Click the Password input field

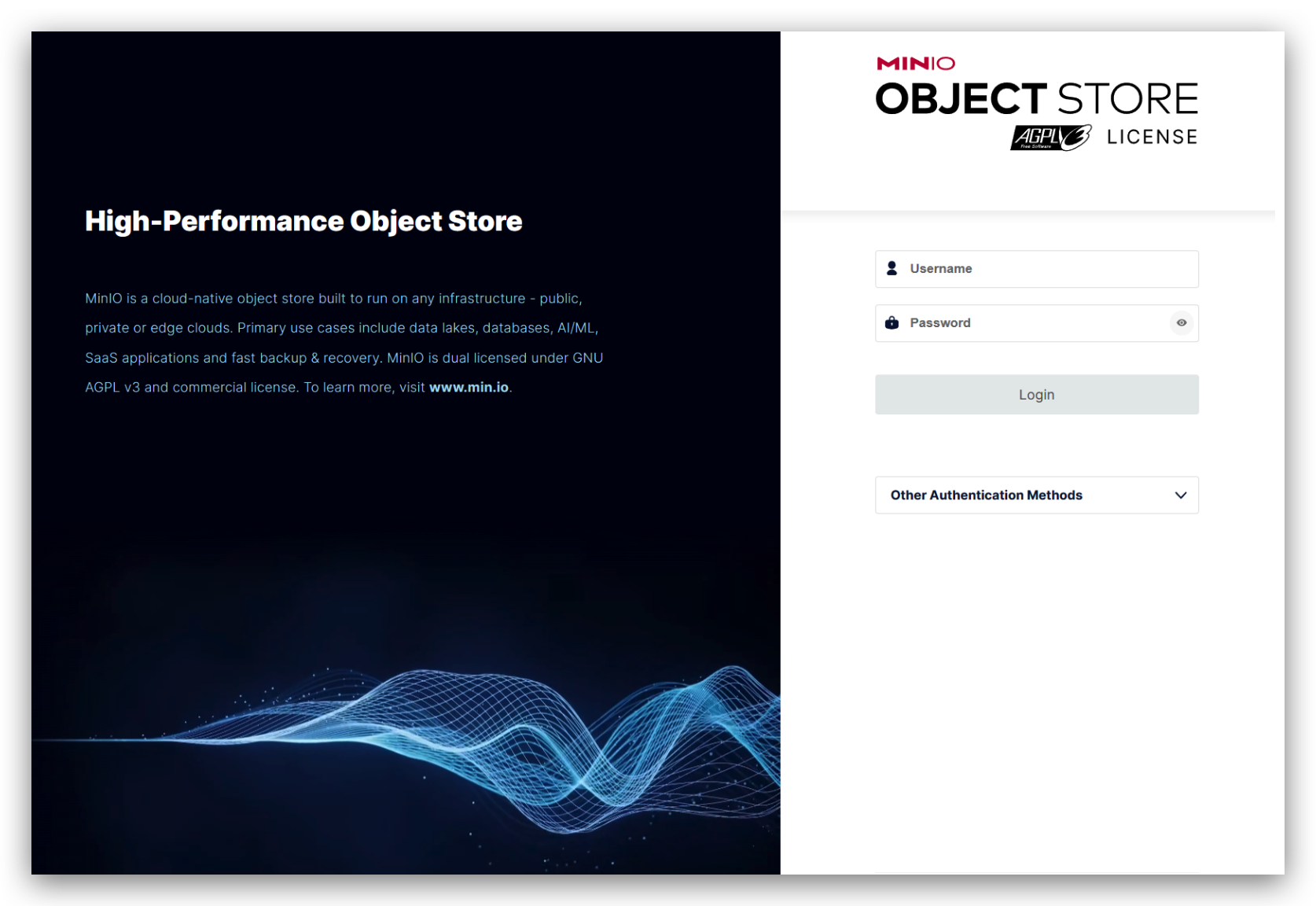(1036, 323)
